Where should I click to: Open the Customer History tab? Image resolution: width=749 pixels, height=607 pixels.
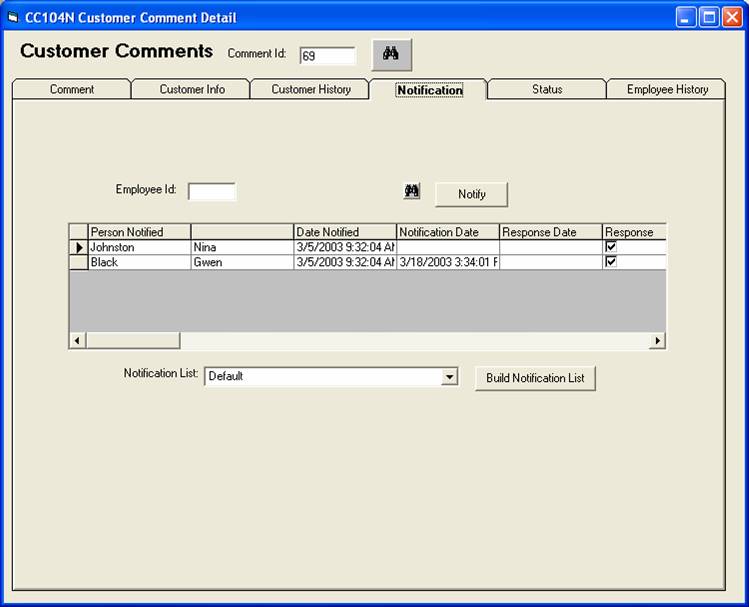(311, 89)
